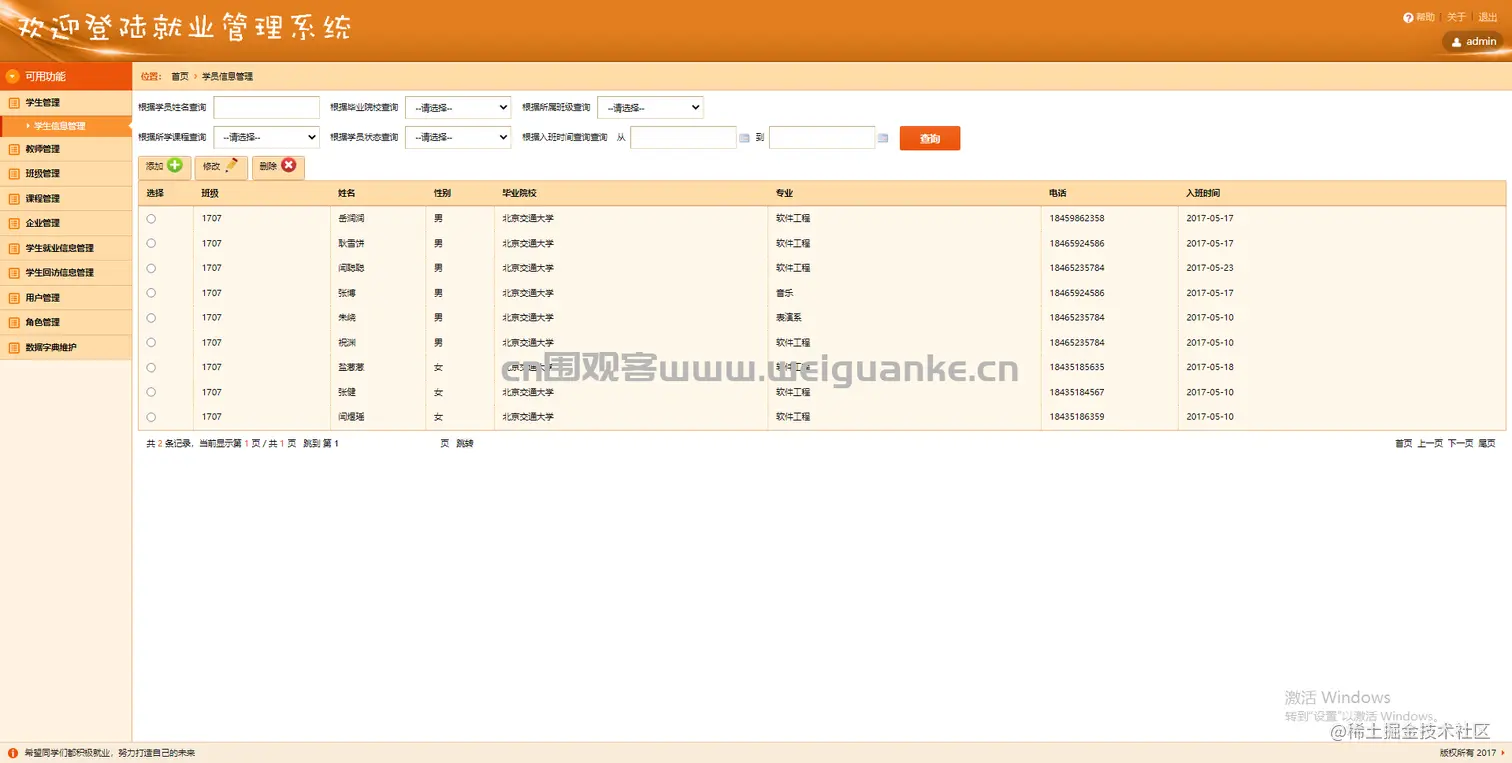Select radio for row with major 音乐
This screenshot has width=1512, height=763.
pos(151,293)
